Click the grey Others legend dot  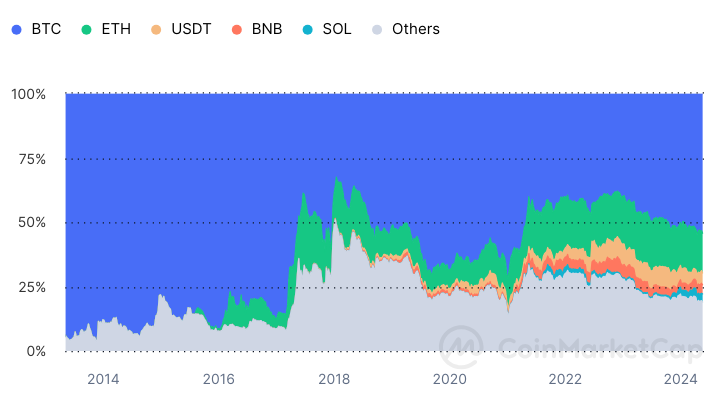coord(377,30)
